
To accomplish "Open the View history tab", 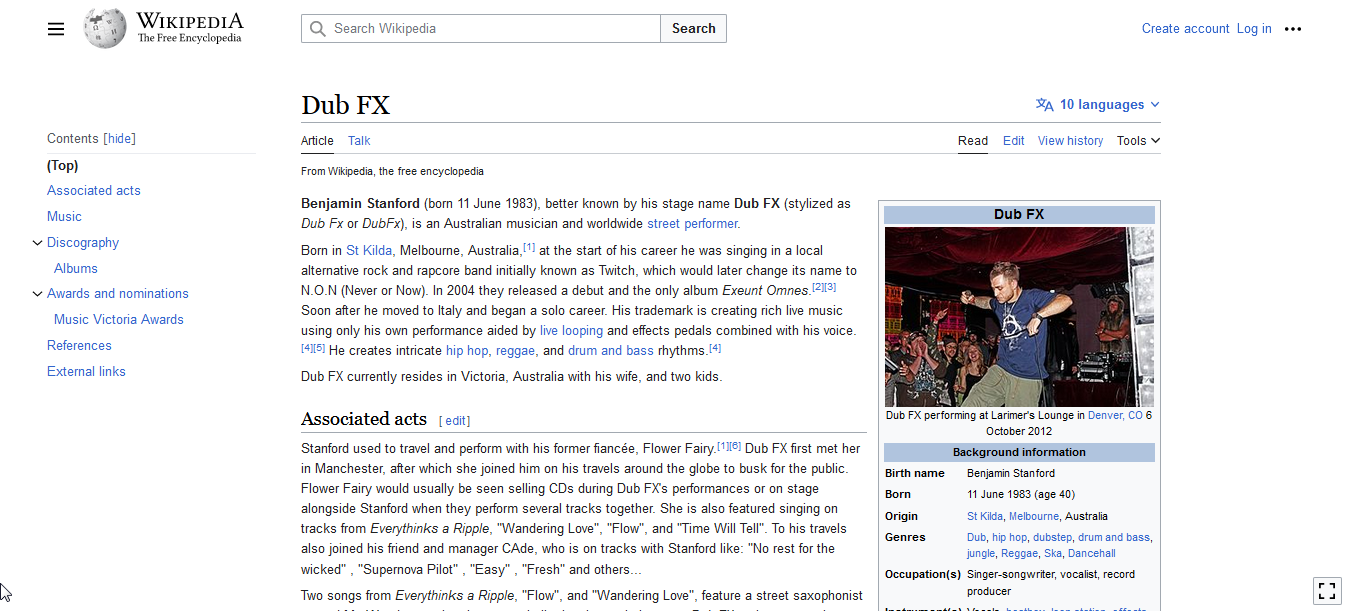I will [x=1070, y=141].
